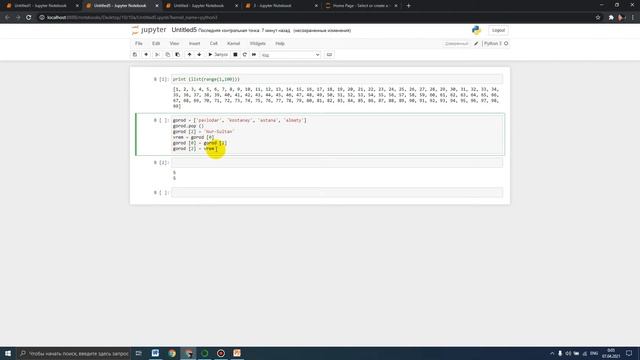Move selected cell up
Image resolution: width=640 pixels, height=360 pixels.
point(189,54)
